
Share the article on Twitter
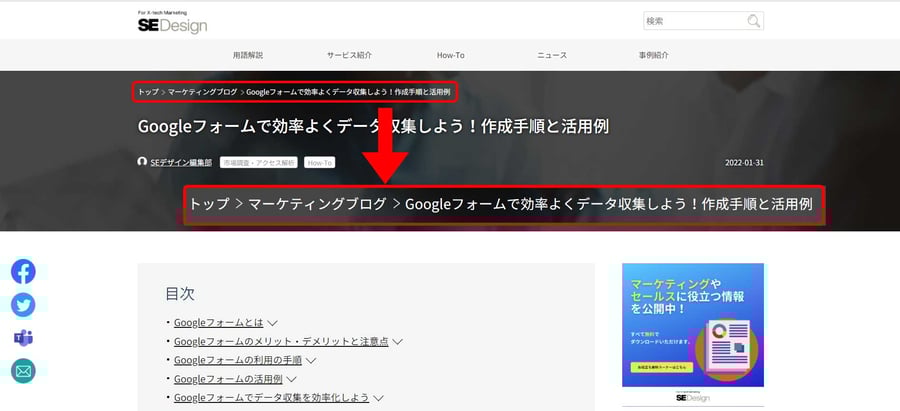point(23,304)
